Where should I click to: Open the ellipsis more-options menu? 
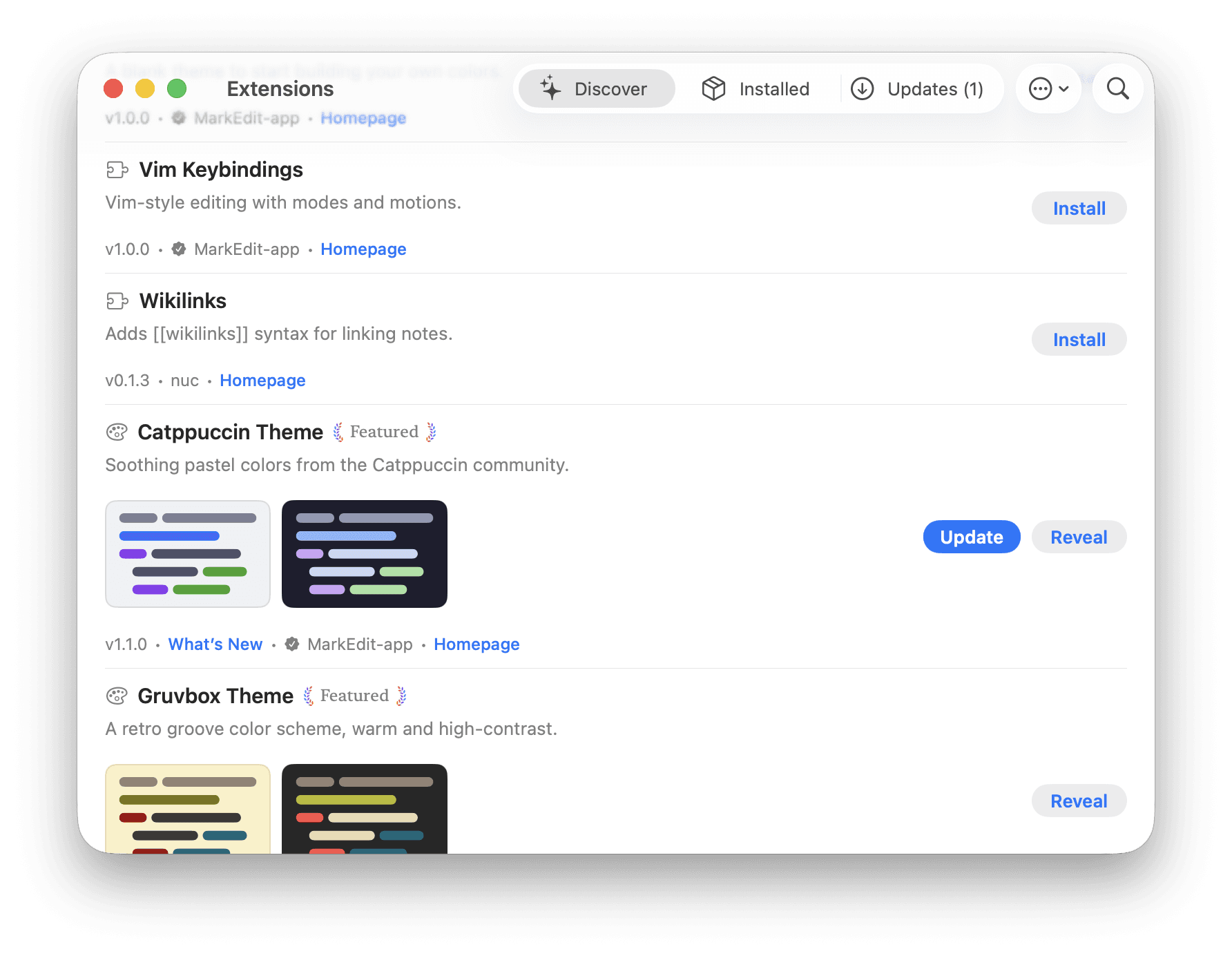point(1048,88)
